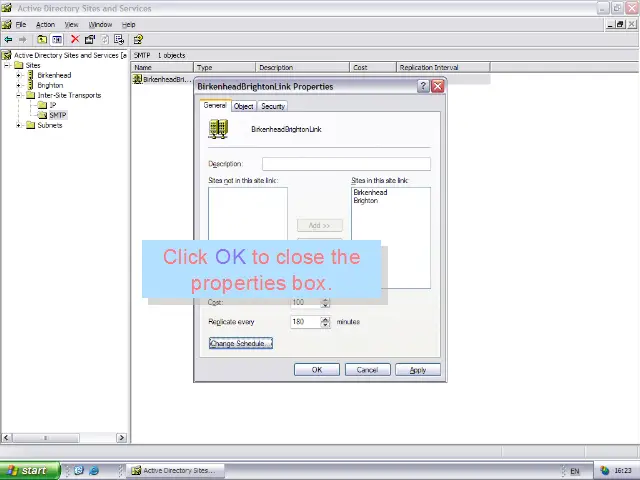640x480 pixels.
Task: Increase the Replicate every value with the up arrow
Action: click(325, 319)
